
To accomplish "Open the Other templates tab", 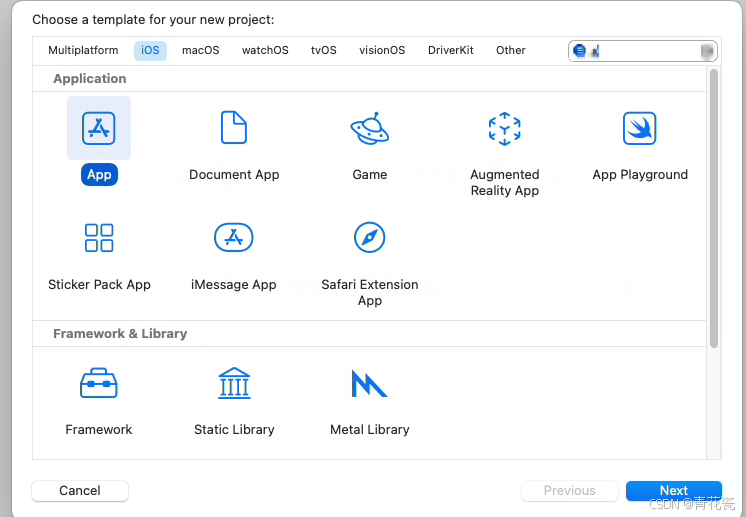I will [x=510, y=50].
